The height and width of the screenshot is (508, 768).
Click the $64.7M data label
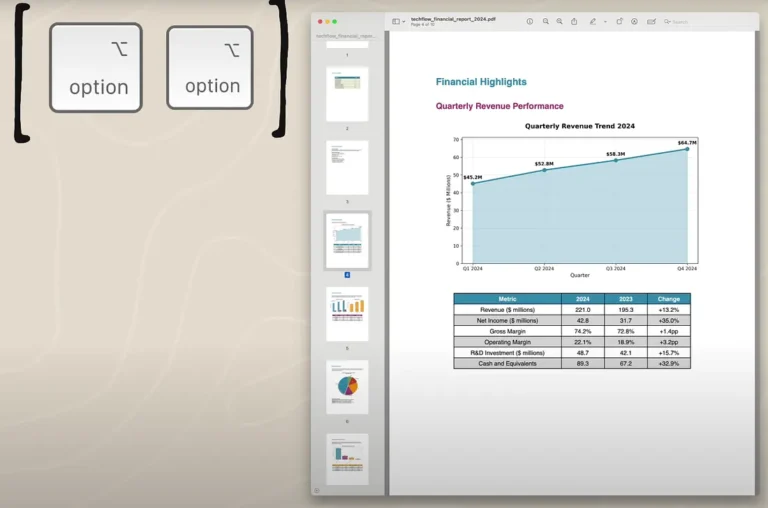(687, 143)
